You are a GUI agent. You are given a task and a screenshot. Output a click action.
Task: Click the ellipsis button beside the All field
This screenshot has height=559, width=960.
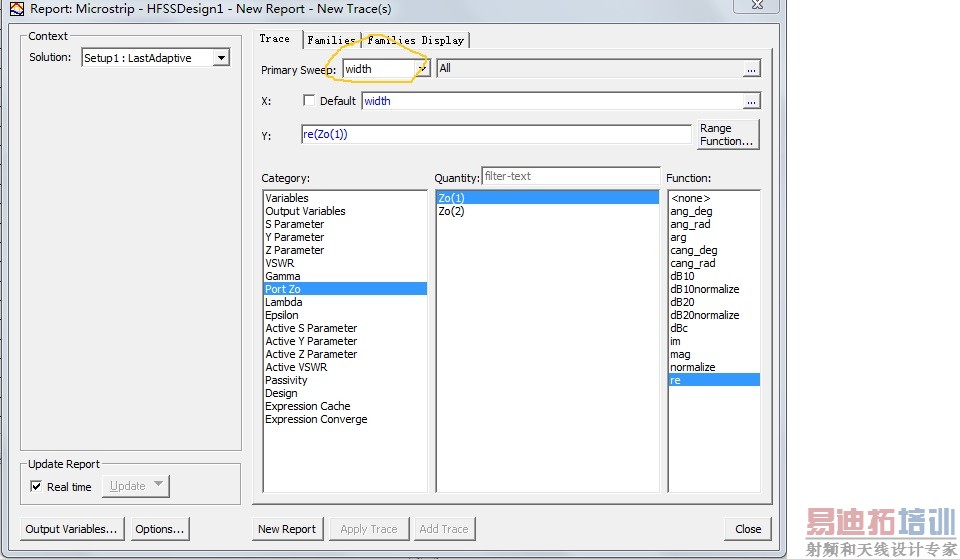(751, 69)
